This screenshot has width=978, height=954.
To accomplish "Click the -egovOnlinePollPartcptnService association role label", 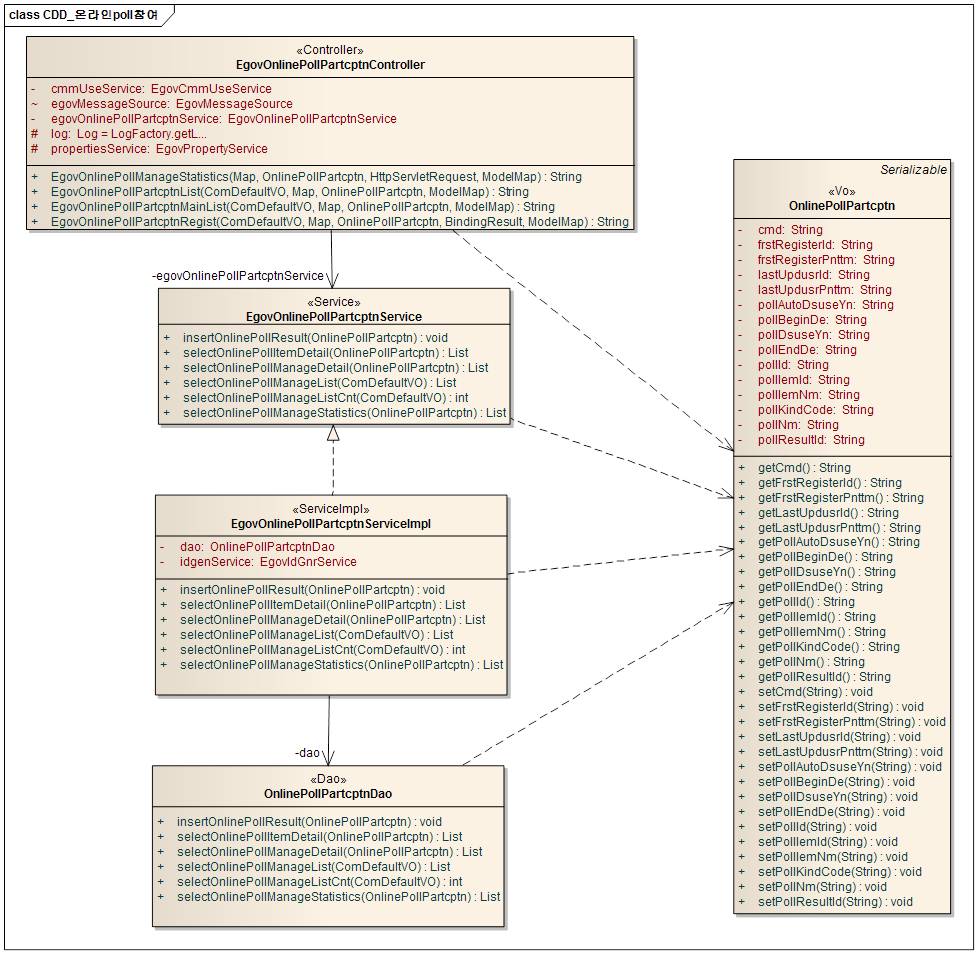I will point(238,276).
